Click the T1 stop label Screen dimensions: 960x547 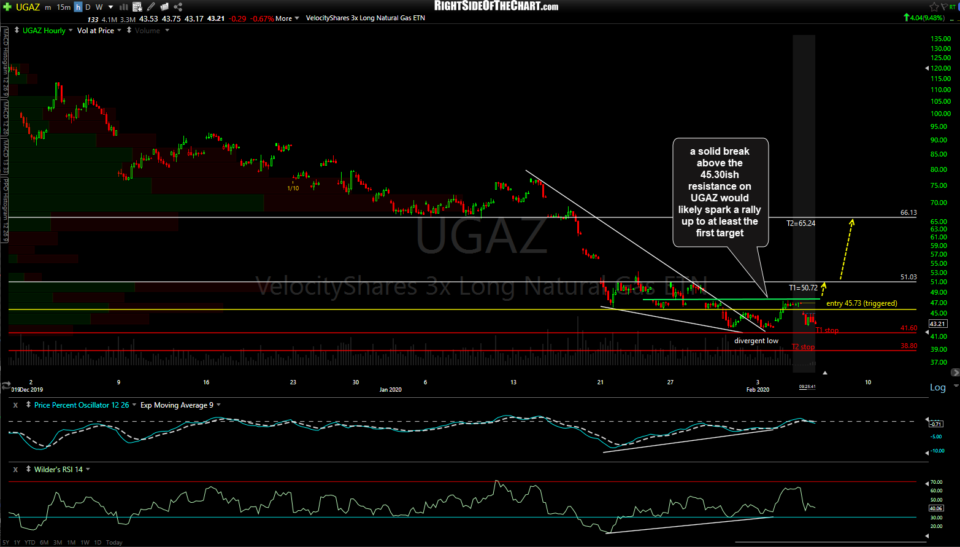pos(827,331)
